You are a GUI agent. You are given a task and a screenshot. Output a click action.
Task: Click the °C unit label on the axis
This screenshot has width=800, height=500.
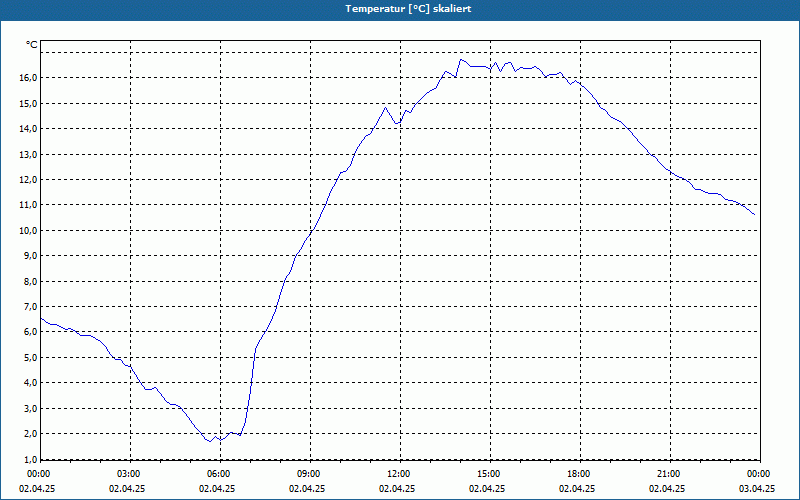pyautogui.click(x=32, y=45)
